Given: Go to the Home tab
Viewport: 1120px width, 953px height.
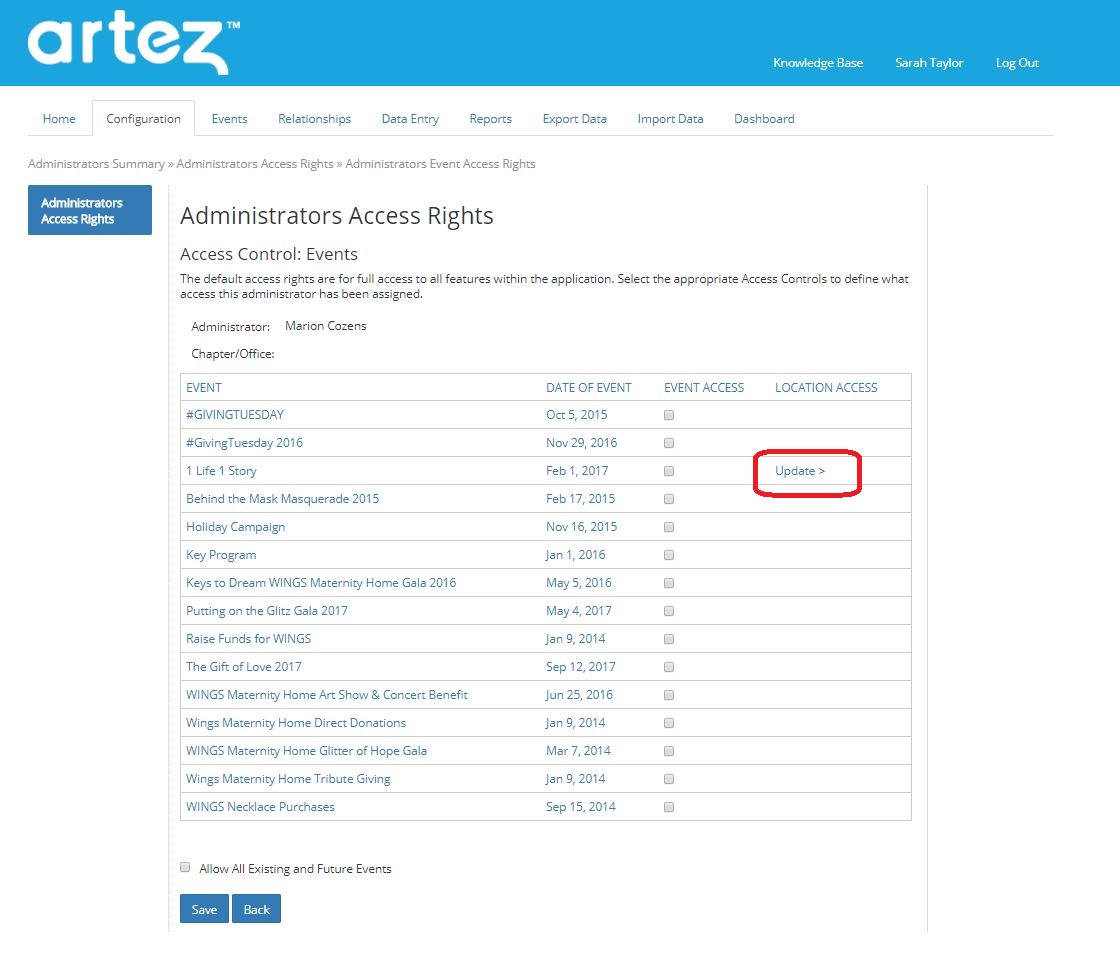Looking at the screenshot, I should [x=59, y=119].
